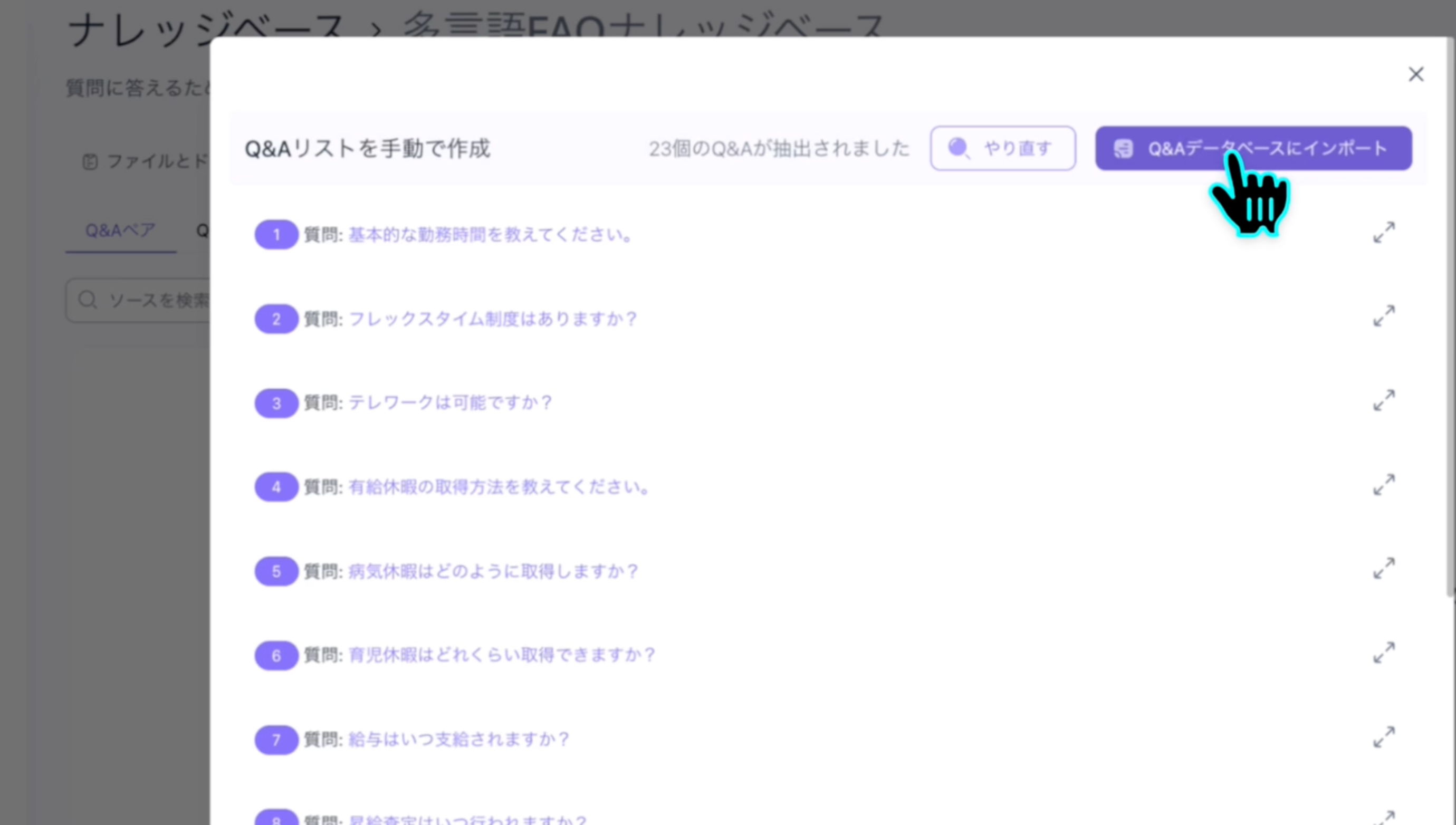Screen dimensions: 1456x825
Task: Click the document icon beside the ファイルとド tab
Action: point(90,161)
